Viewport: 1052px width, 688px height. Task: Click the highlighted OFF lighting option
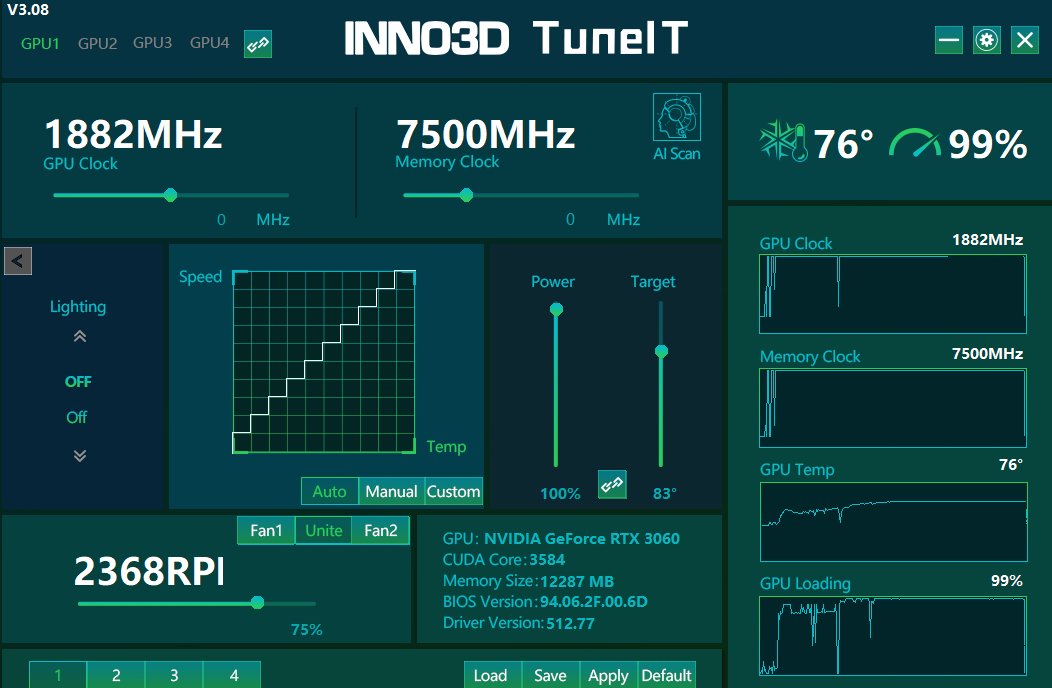pyautogui.click(x=78, y=381)
